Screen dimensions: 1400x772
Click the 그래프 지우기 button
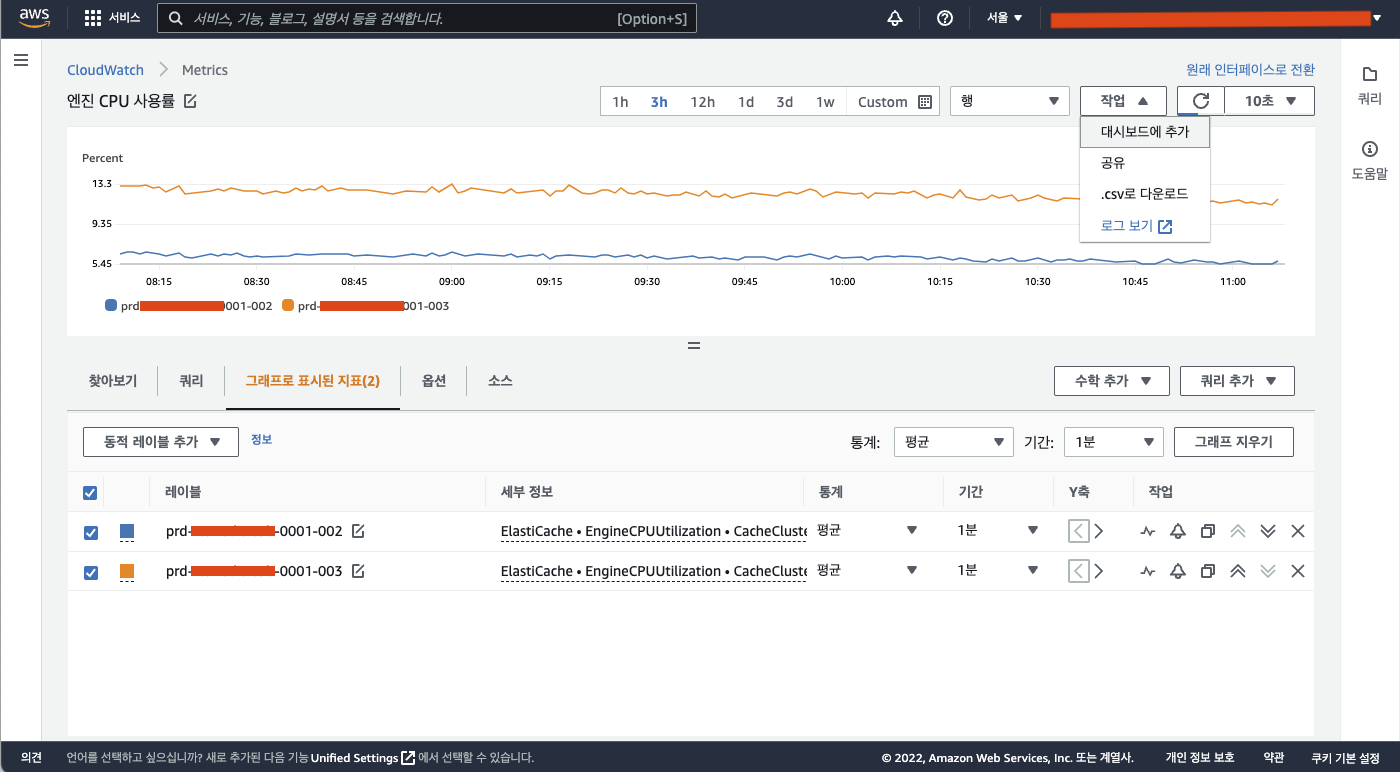(x=1234, y=442)
